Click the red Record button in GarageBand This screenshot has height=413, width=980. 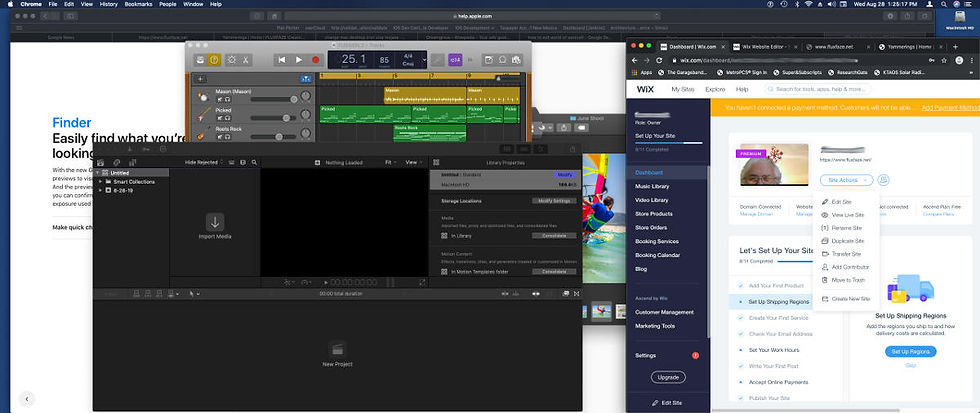click(x=316, y=60)
